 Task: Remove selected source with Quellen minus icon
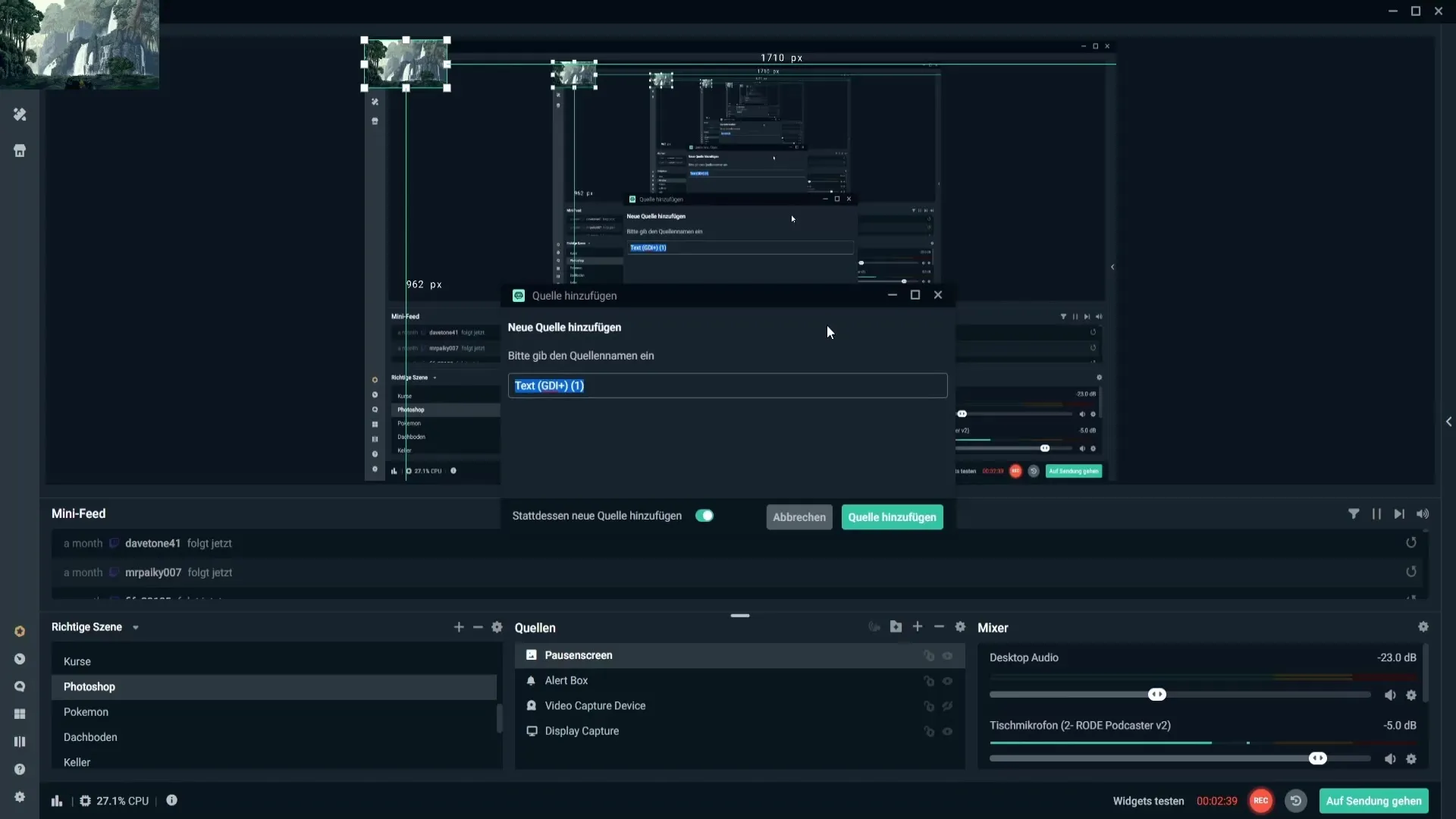point(939,626)
